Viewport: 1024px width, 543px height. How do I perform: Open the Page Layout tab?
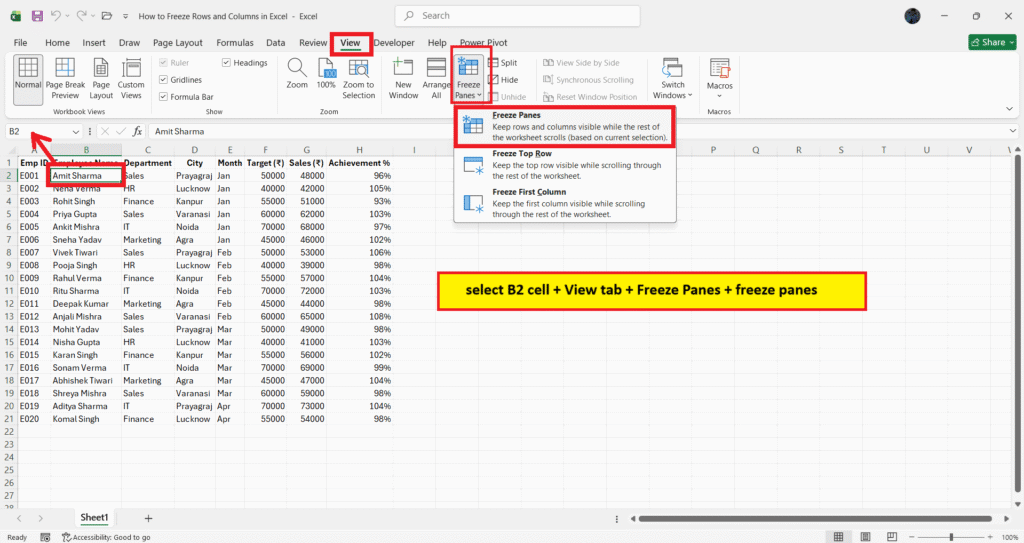point(178,42)
